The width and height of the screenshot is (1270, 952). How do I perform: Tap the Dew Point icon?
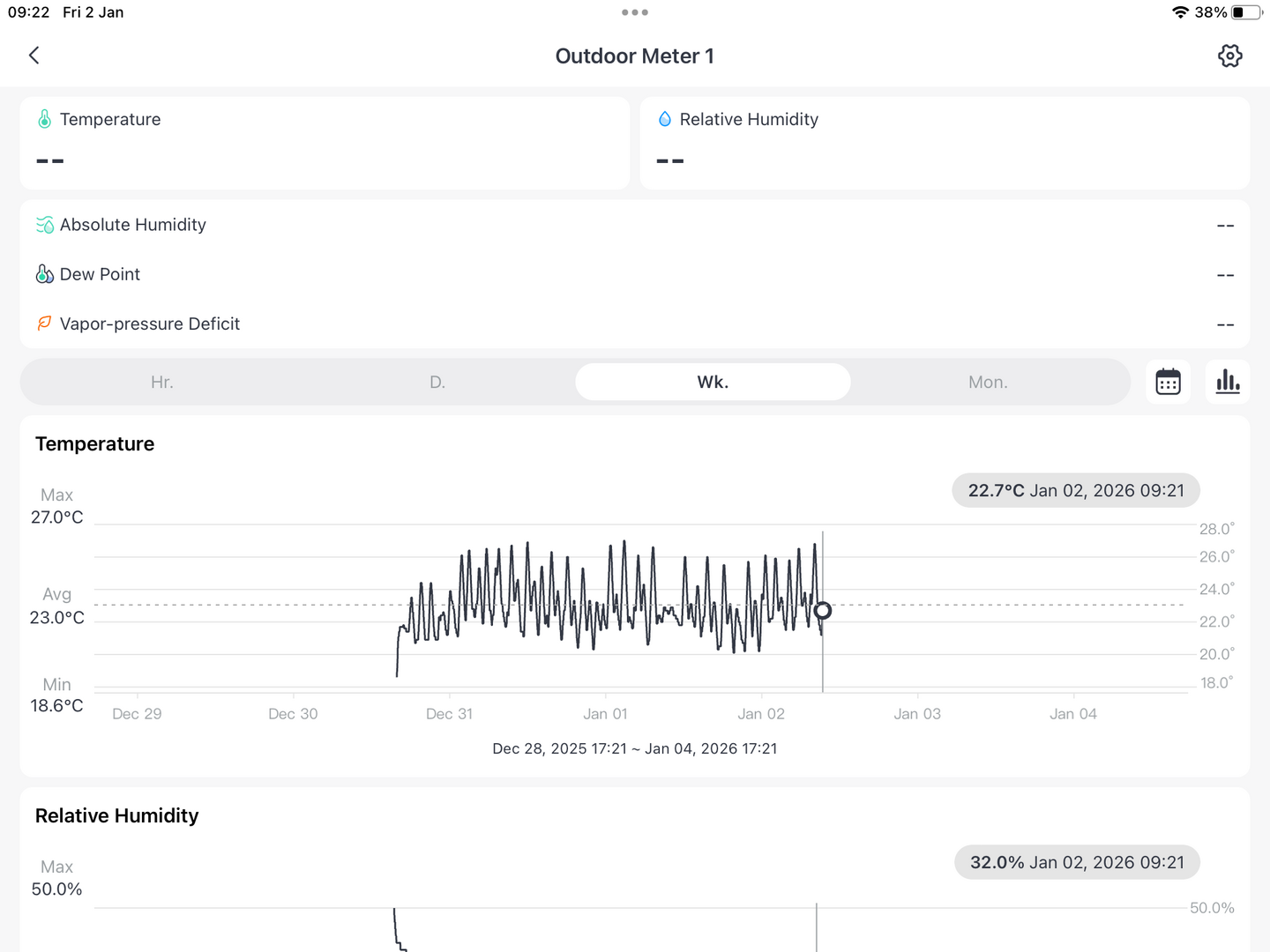pos(45,274)
